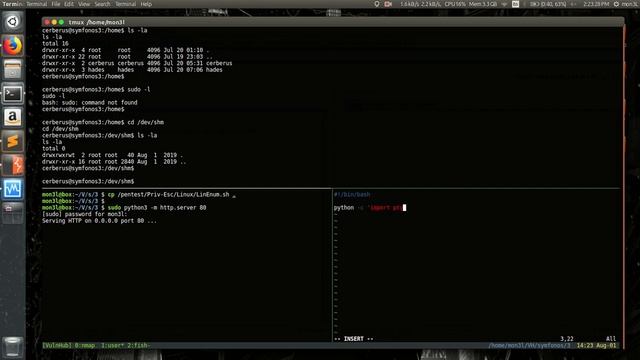The image size is (640, 360).
Task: Click the clock showing 2:23 PM
Action: pos(596,4)
